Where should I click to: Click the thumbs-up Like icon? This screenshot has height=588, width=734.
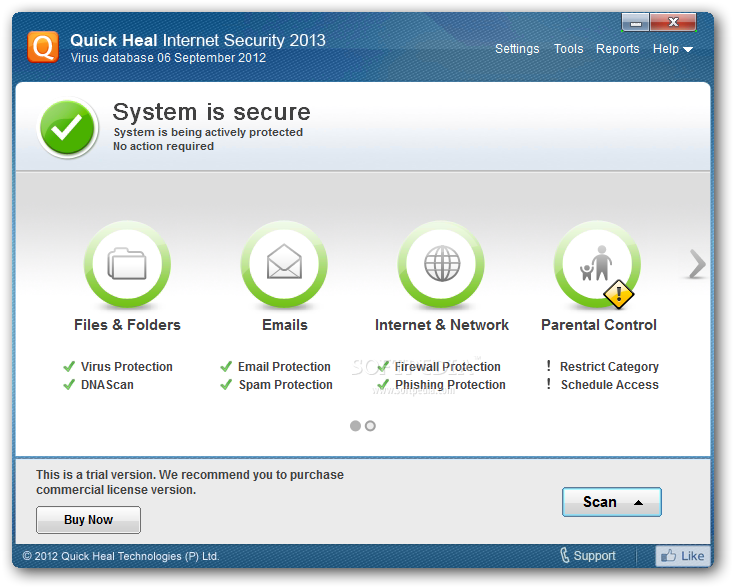(668, 556)
